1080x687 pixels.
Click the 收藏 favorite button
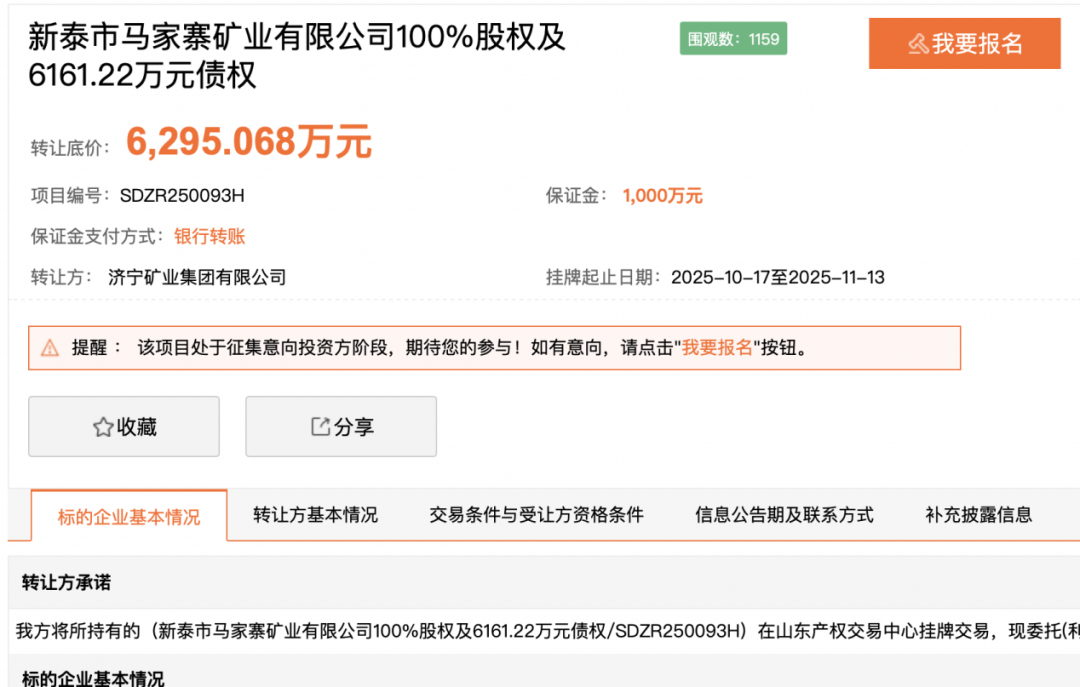point(124,427)
